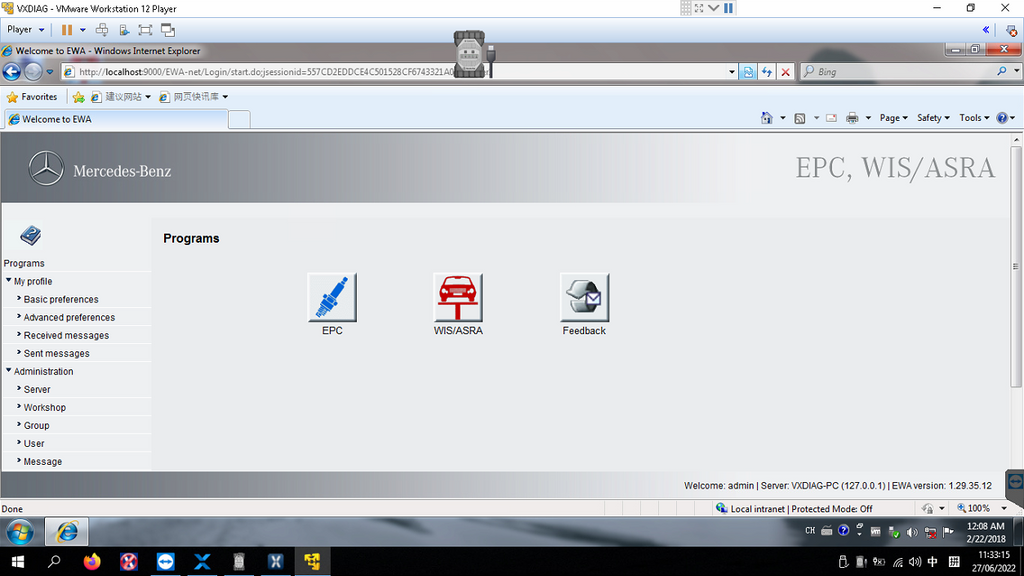1024x576 pixels.
Task: Click the VMware pause button
Action: [67, 30]
